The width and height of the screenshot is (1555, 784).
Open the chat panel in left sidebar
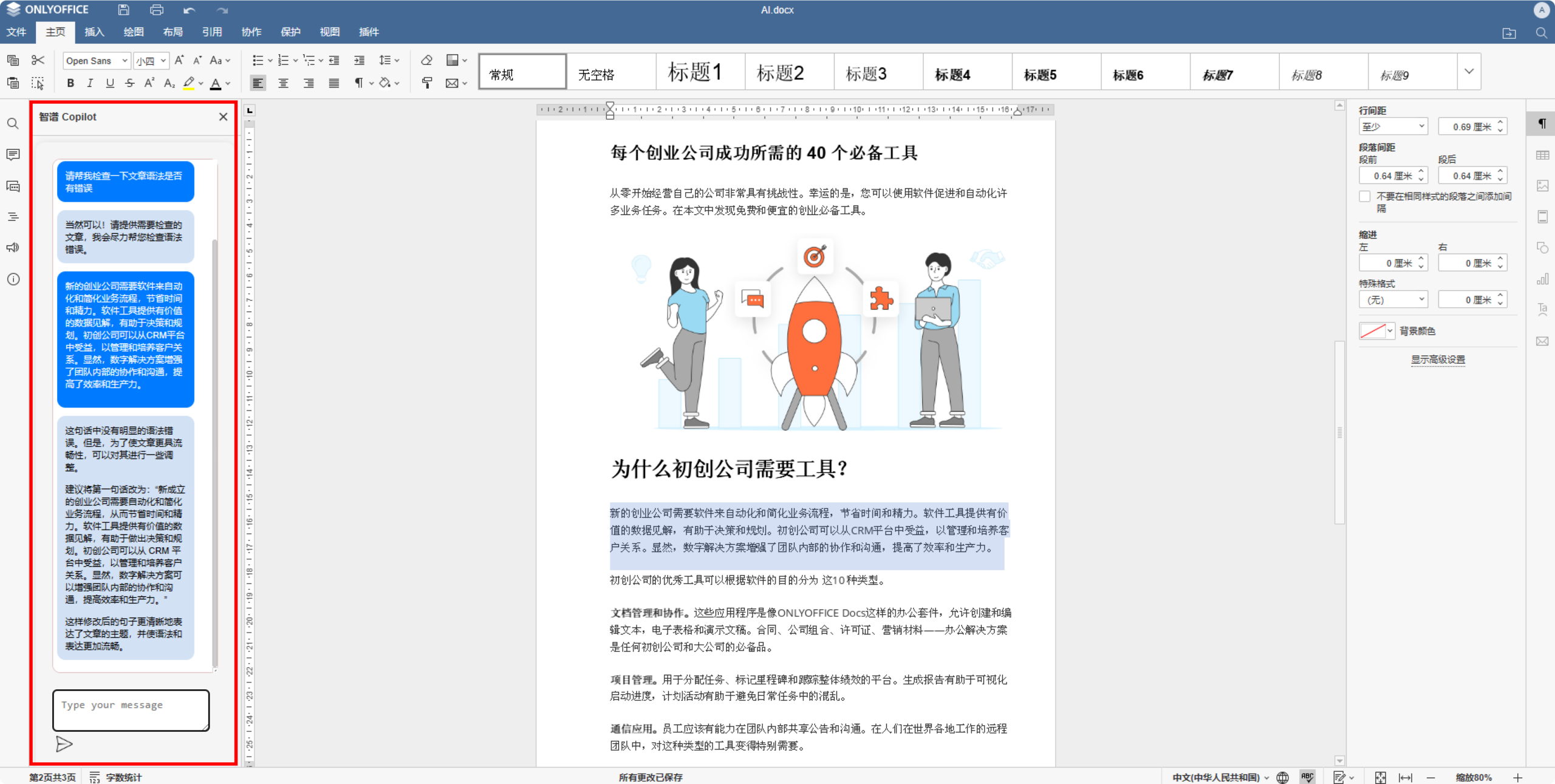click(x=13, y=186)
